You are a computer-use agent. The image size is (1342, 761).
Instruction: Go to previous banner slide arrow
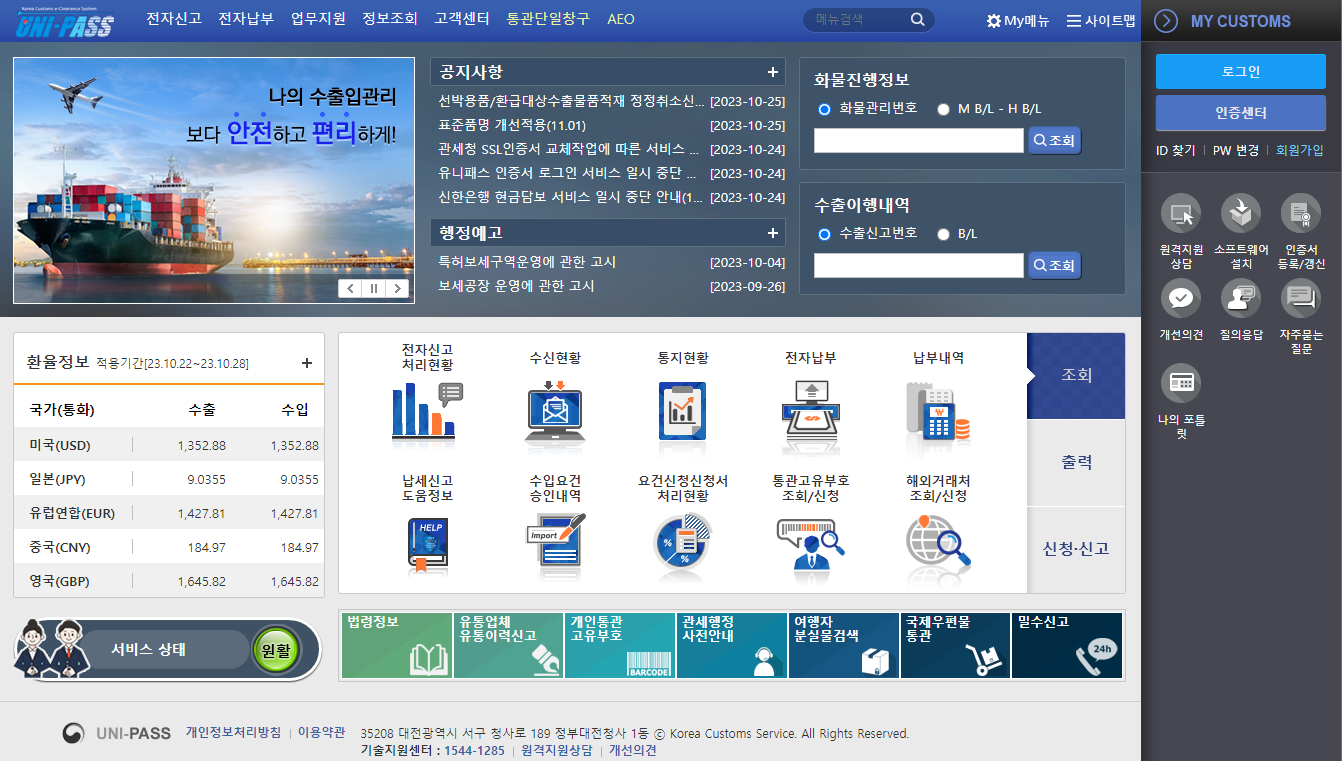click(350, 288)
